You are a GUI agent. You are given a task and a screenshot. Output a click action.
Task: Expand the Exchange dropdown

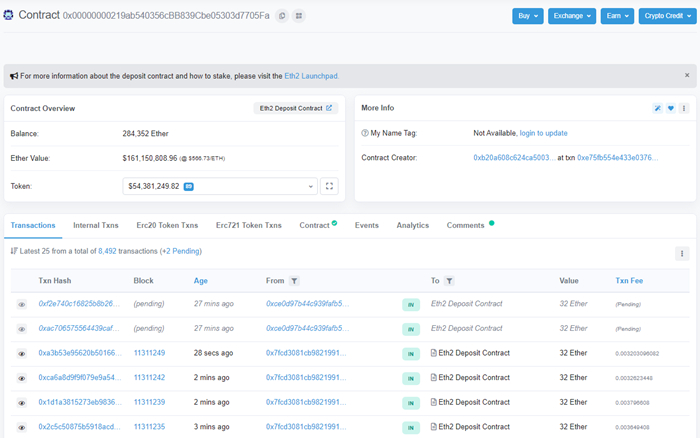[572, 16]
